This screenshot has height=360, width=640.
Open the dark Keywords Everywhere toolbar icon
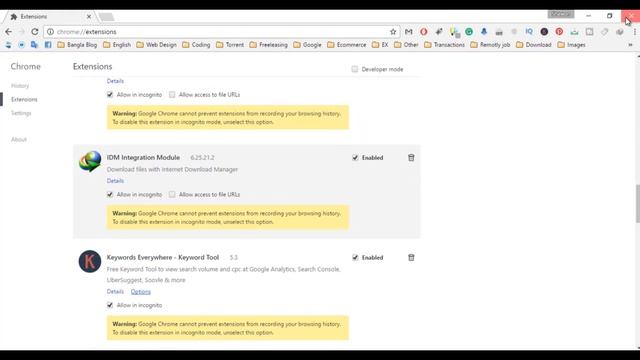coord(544,31)
